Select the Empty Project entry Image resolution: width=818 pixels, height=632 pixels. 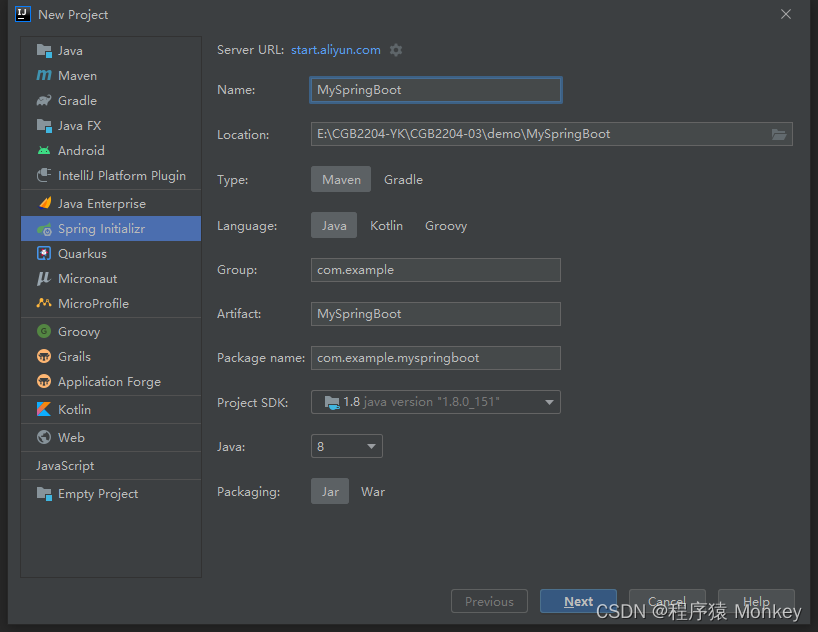click(111, 493)
